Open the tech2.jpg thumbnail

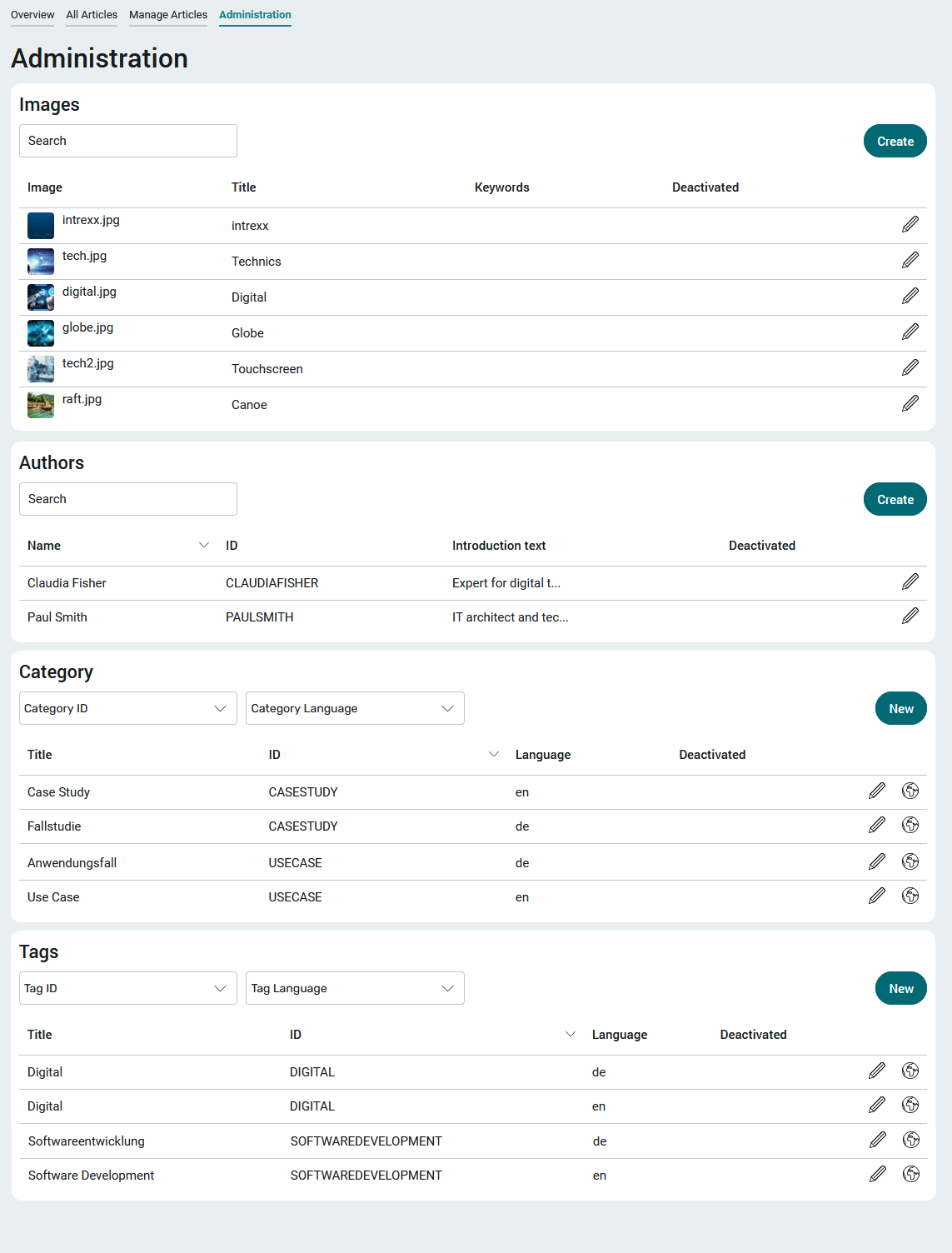click(x=41, y=368)
